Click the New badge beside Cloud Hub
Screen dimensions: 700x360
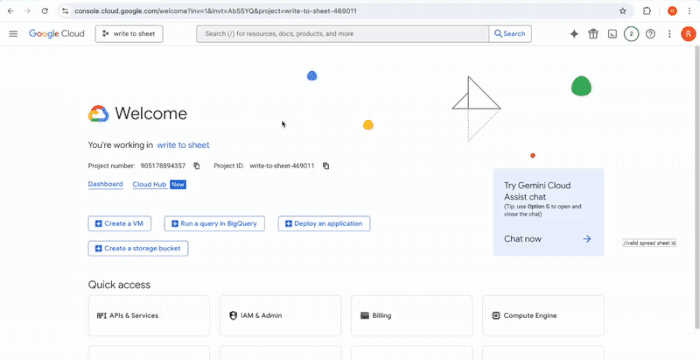[178, 184]
